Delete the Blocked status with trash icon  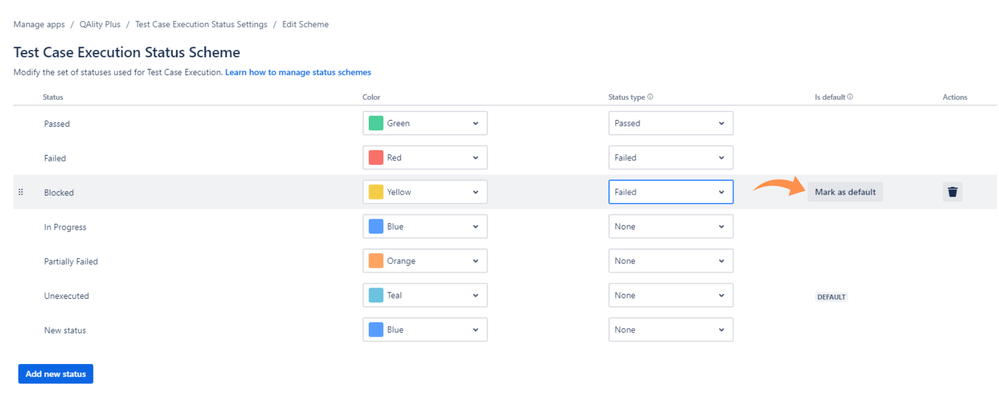pos(952,192)
